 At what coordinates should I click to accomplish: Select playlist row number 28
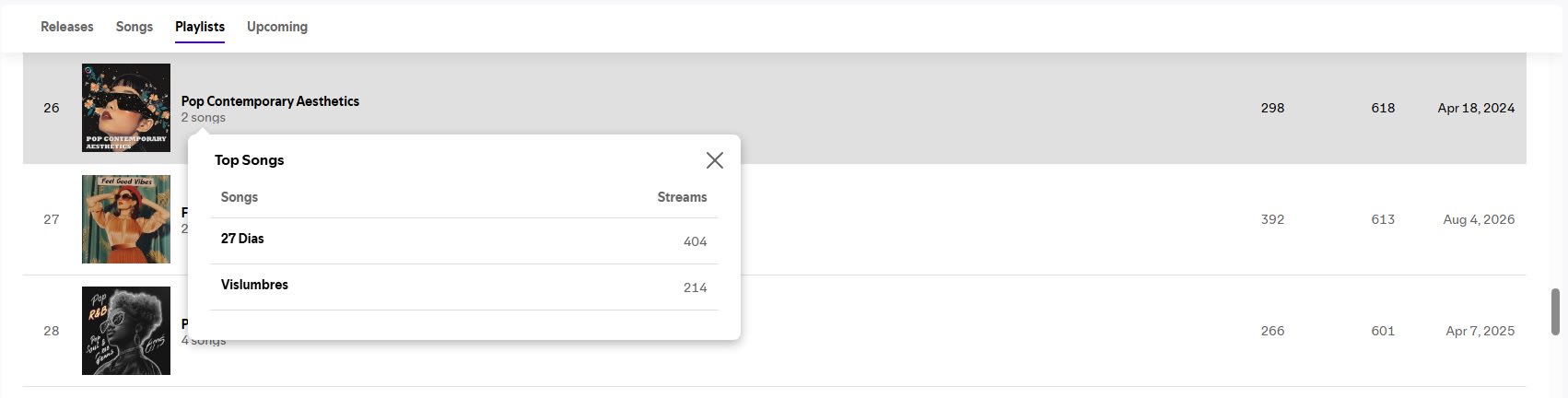point(774,331)
